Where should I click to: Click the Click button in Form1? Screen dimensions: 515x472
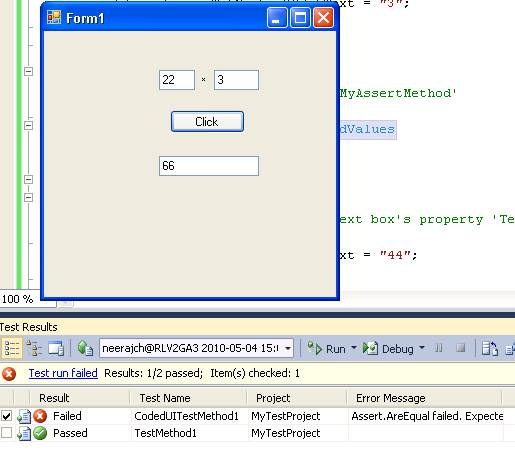click(207, 122)
